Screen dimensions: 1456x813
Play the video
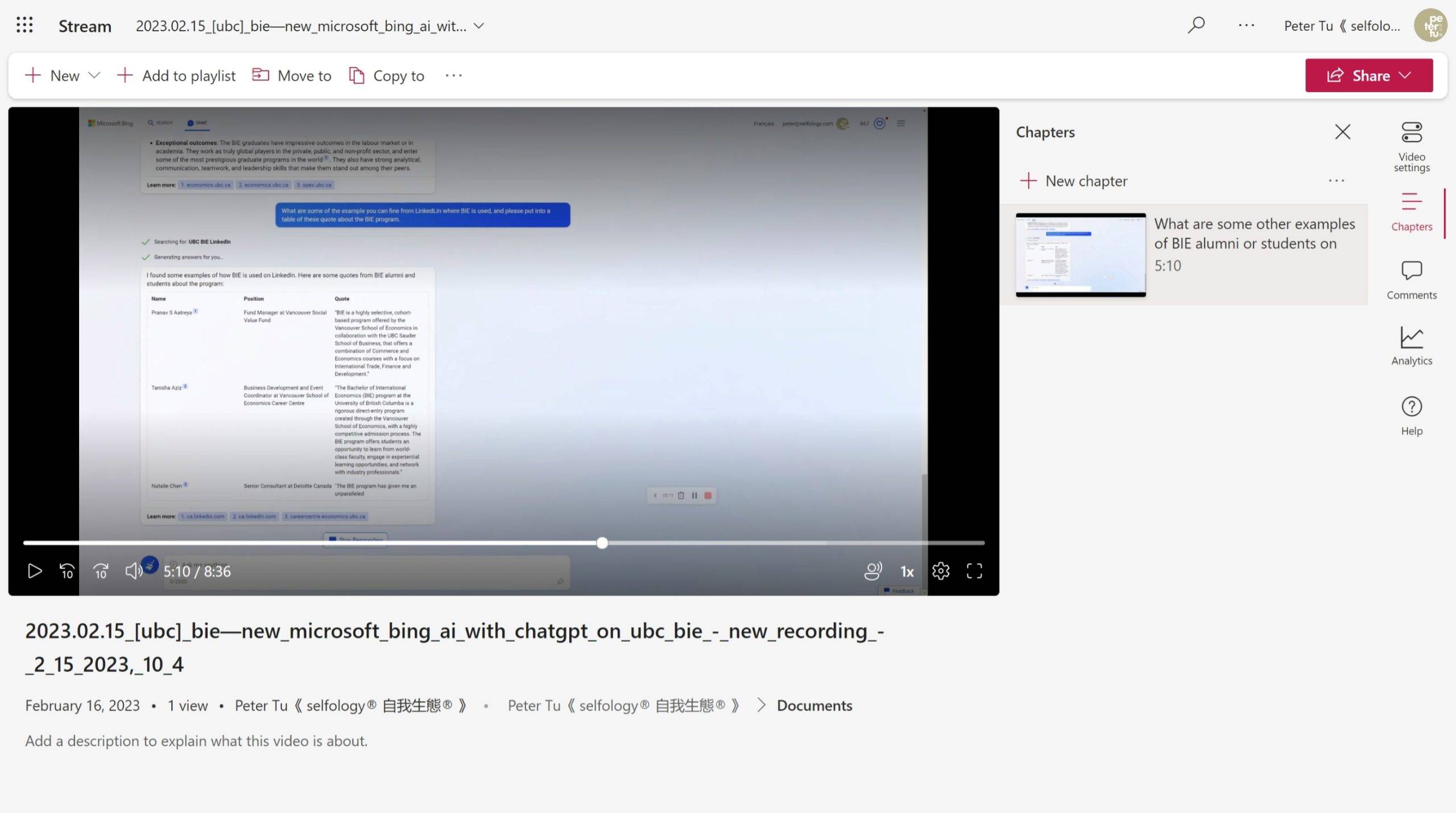(35, 571)
